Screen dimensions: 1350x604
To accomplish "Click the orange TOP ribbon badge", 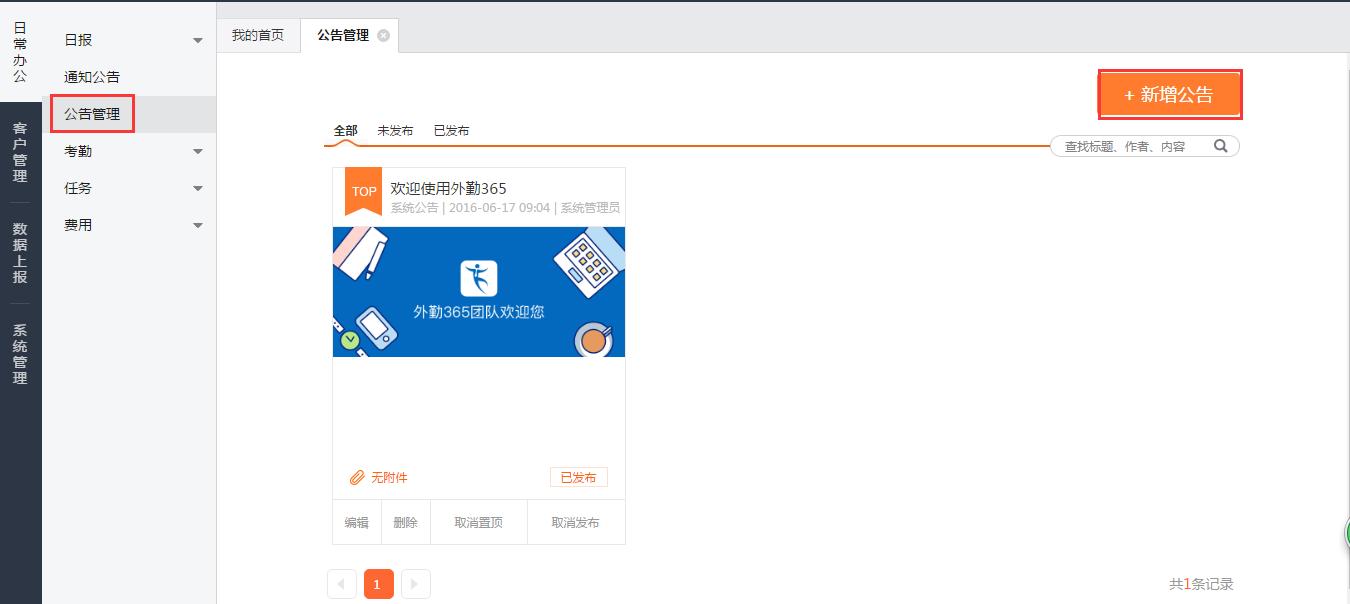I will 363,190.
